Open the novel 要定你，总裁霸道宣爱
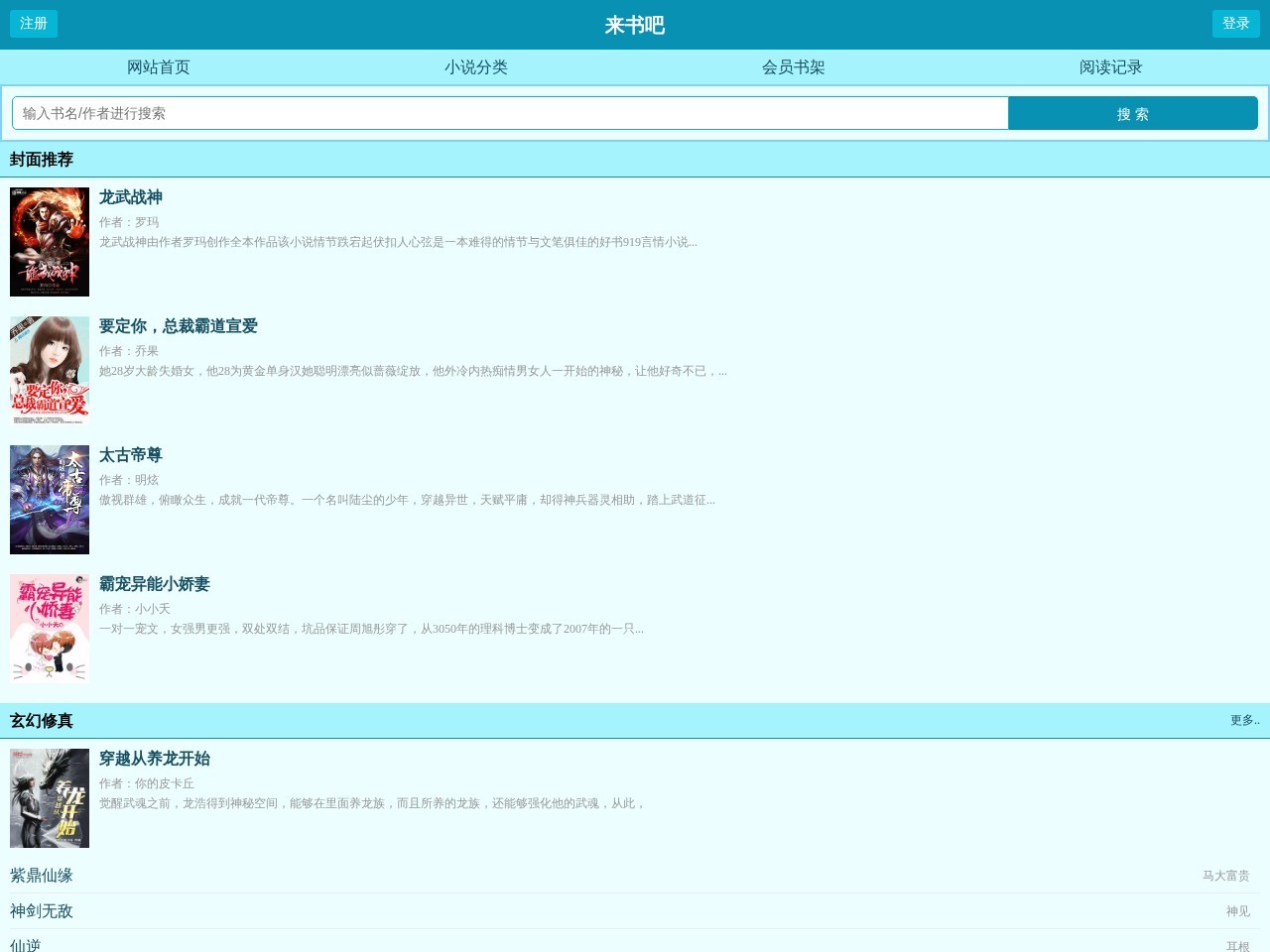The height and width of the screenshot is (952, 1270). pyautogui.click(x=177, y=326)
